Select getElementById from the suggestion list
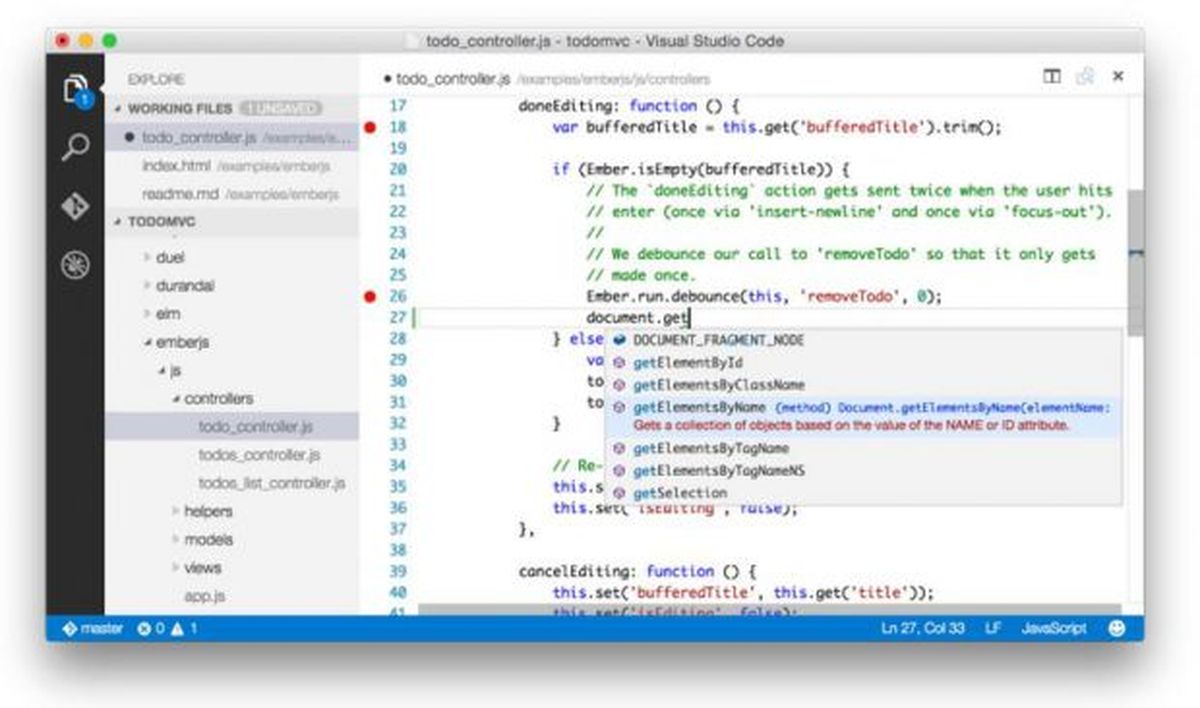The width and height of the screenshot is (1200, 708). coord(676,362)
